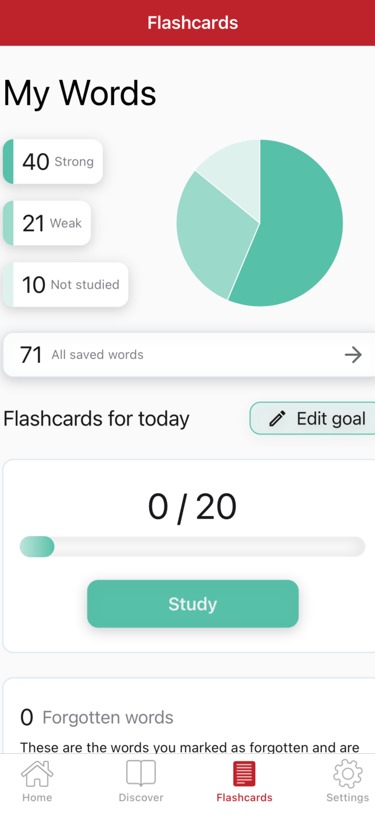Expand the 71 All saved words row
The image size is (375, 817).
tap(189, 355)
